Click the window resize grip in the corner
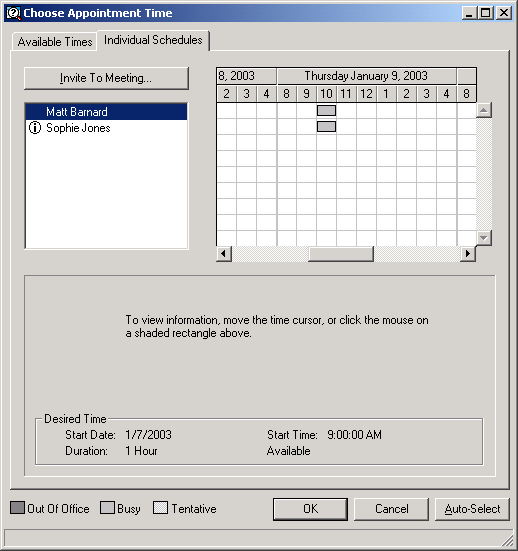518x551 pixels. point(508,539)
